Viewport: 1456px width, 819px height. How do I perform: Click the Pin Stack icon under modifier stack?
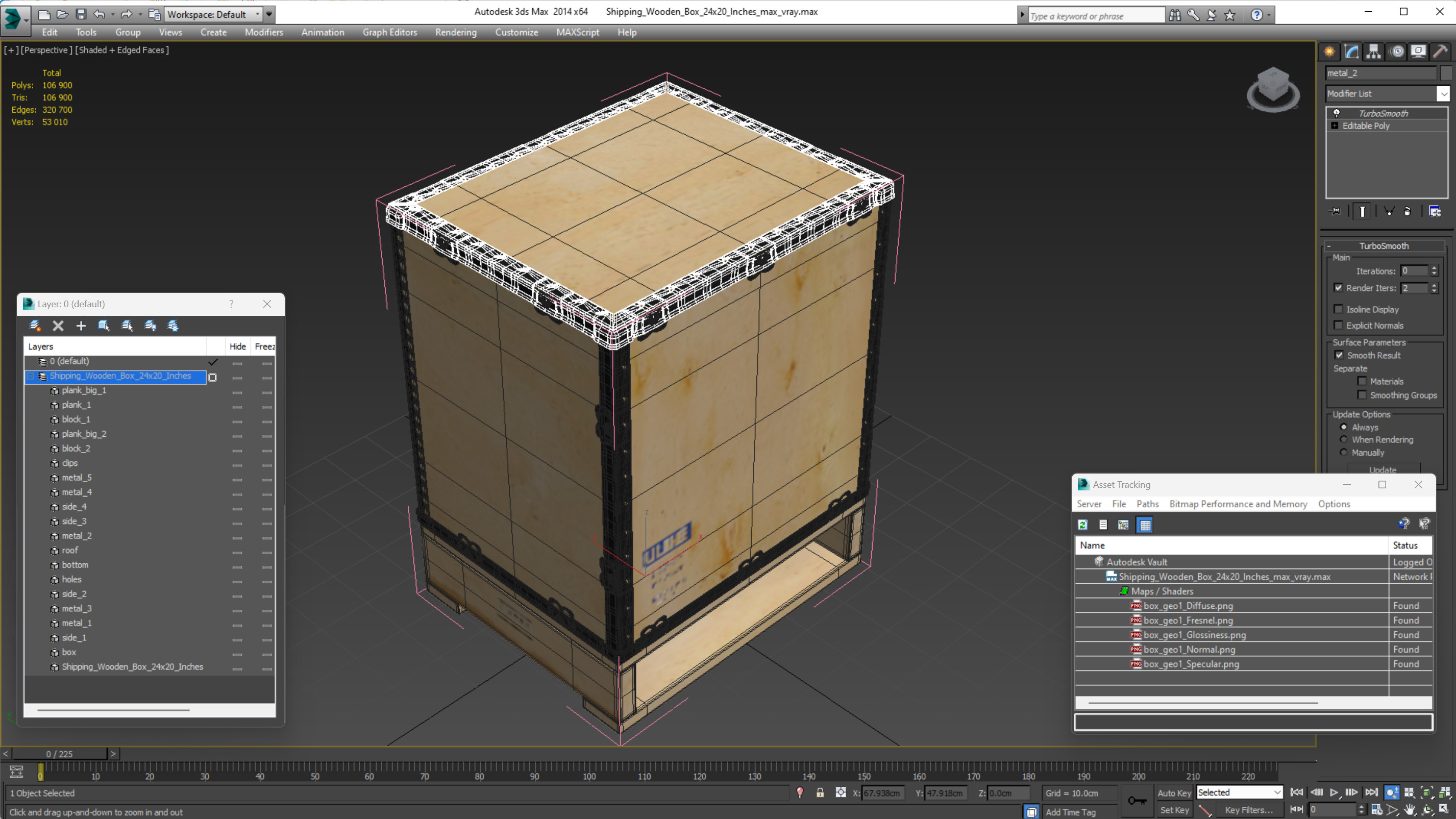[1335, 211]
